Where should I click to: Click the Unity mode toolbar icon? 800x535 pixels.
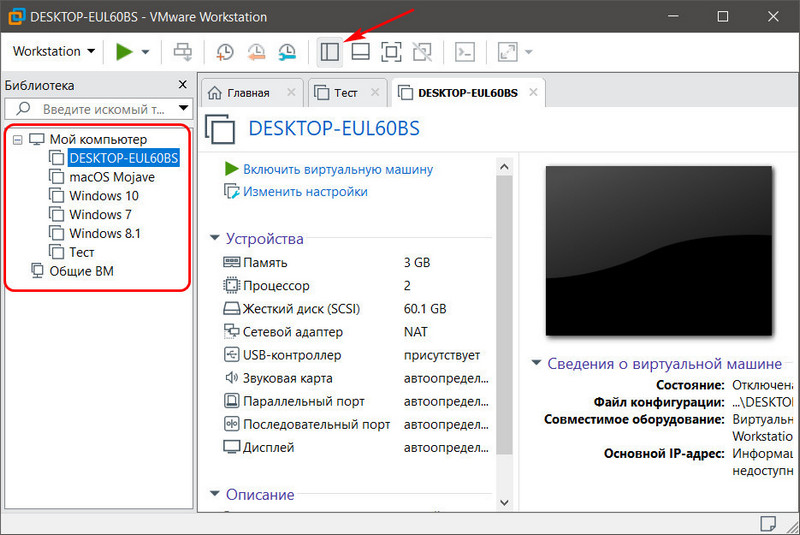click(422, 52)
